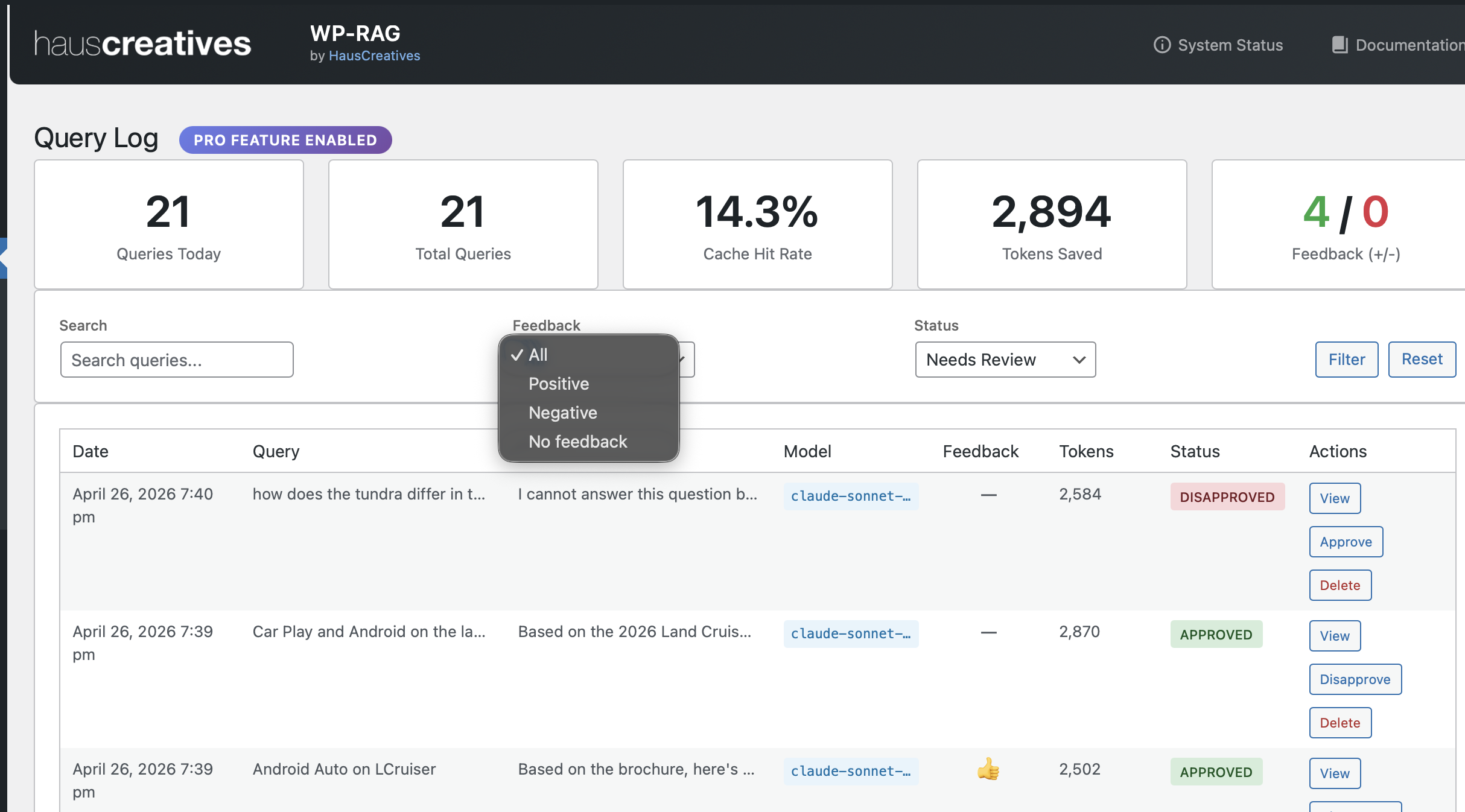Approve the disapproved tundra query

tap(1346, 542)
